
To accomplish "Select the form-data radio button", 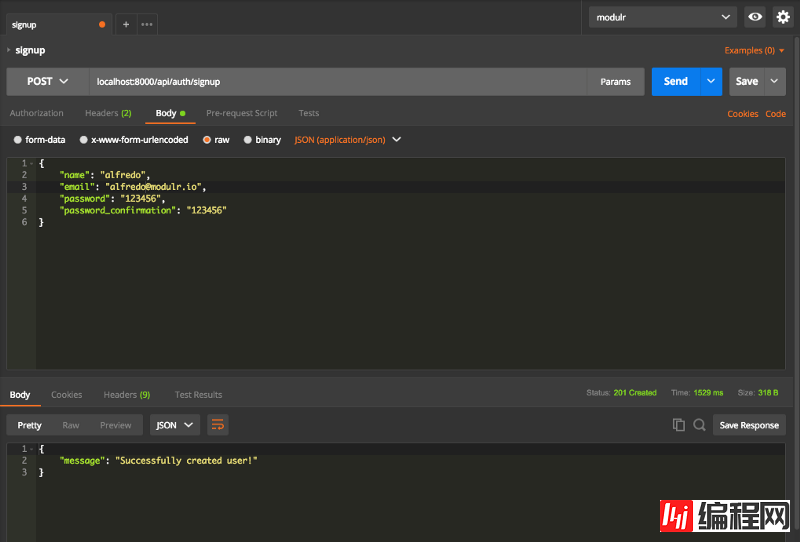I will 18,140.
